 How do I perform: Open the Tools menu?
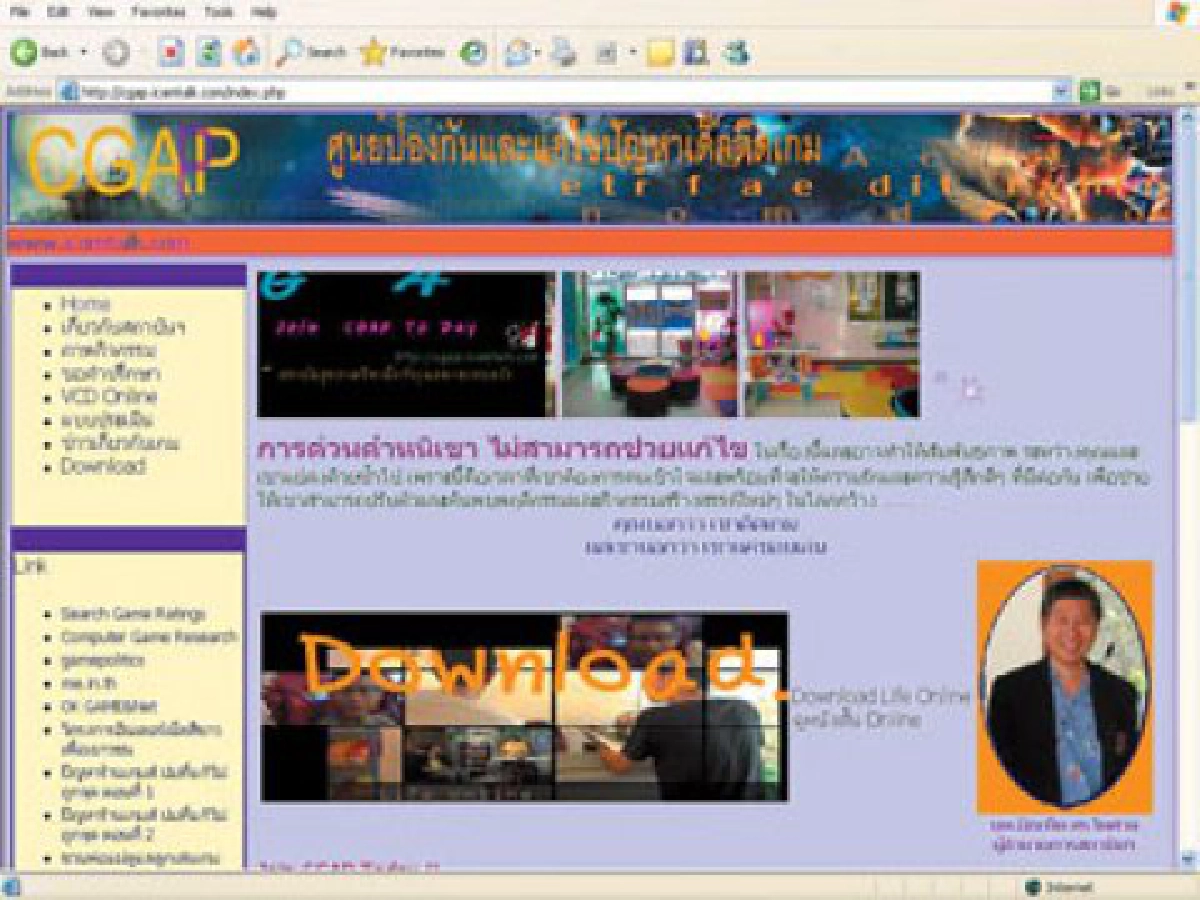point(218,13)
